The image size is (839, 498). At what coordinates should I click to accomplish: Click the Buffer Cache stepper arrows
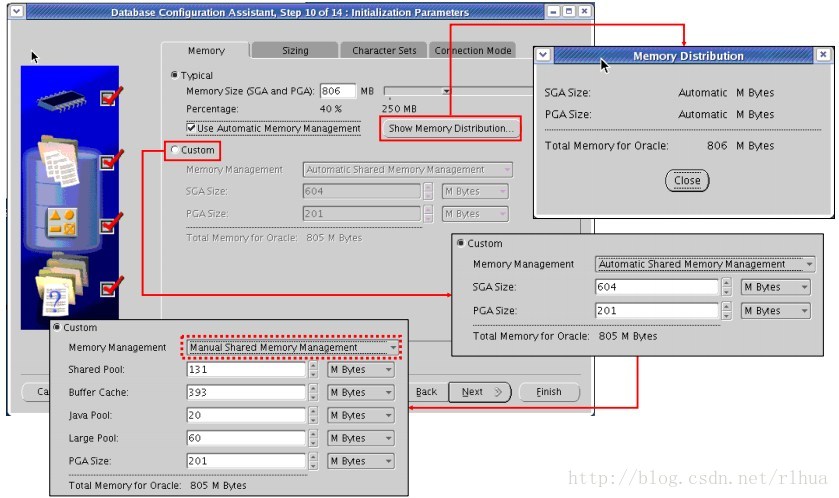click(x=314, y=393)
